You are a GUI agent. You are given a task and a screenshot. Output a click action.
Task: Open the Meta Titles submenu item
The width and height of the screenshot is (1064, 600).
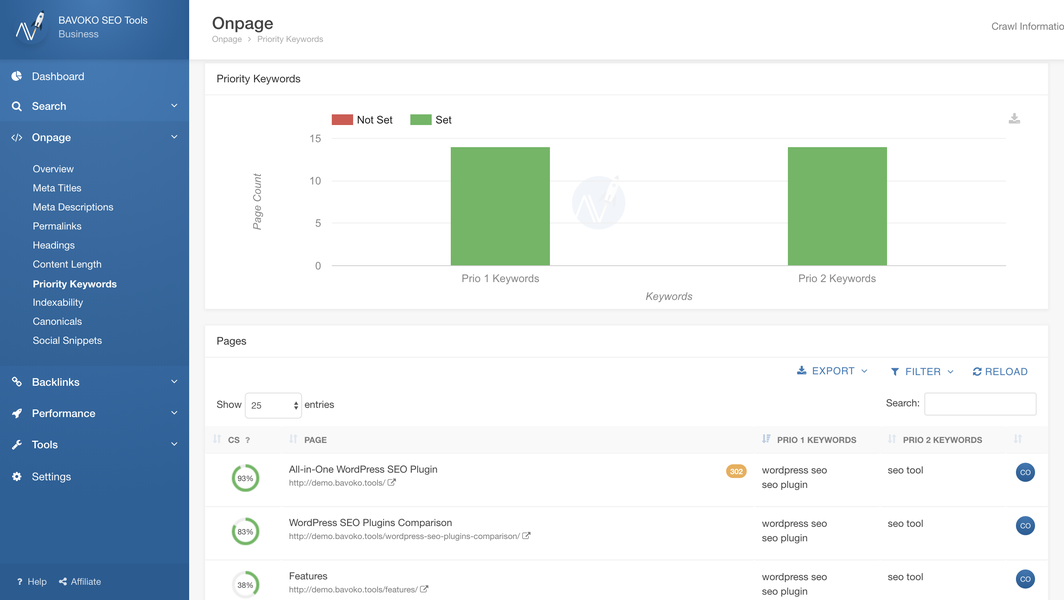tap(57, 188)
